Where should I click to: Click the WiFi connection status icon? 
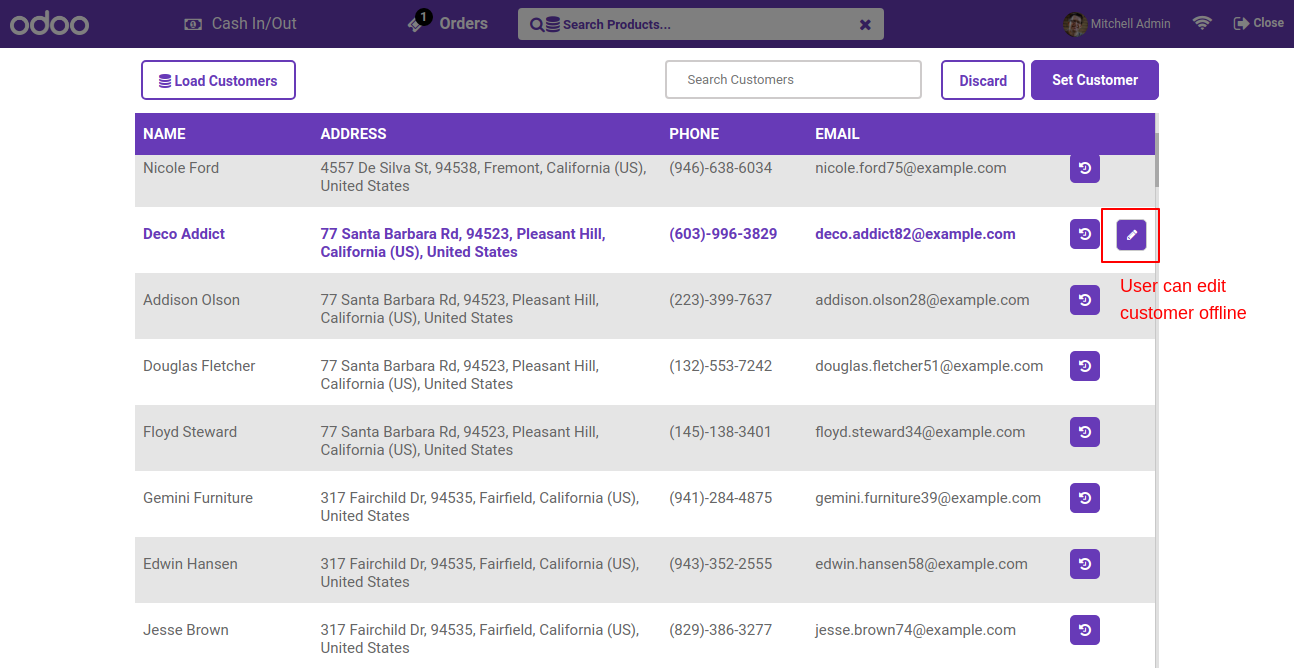coord(1202,23)
